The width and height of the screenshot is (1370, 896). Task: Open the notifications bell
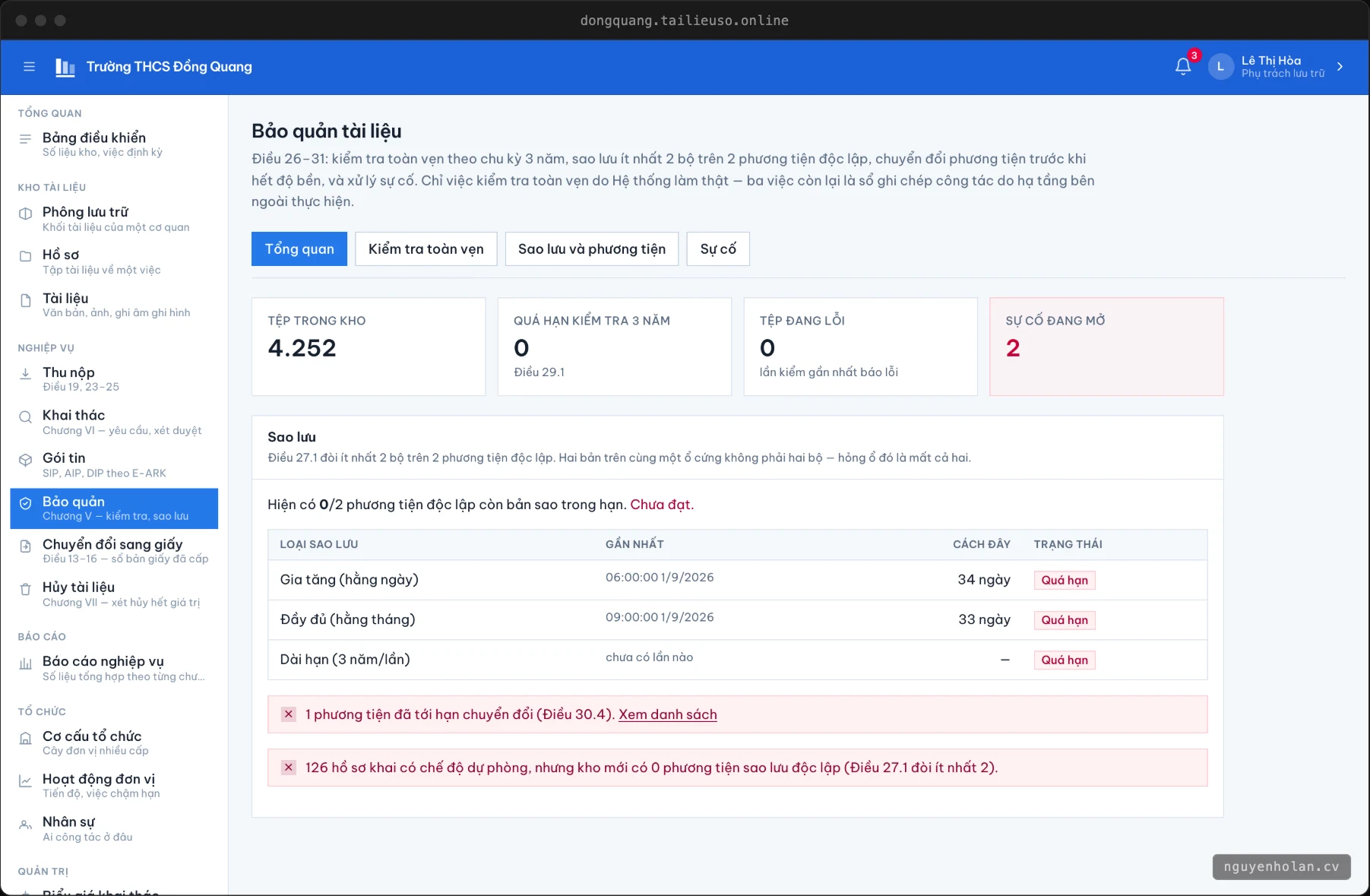coord(1183,67)
